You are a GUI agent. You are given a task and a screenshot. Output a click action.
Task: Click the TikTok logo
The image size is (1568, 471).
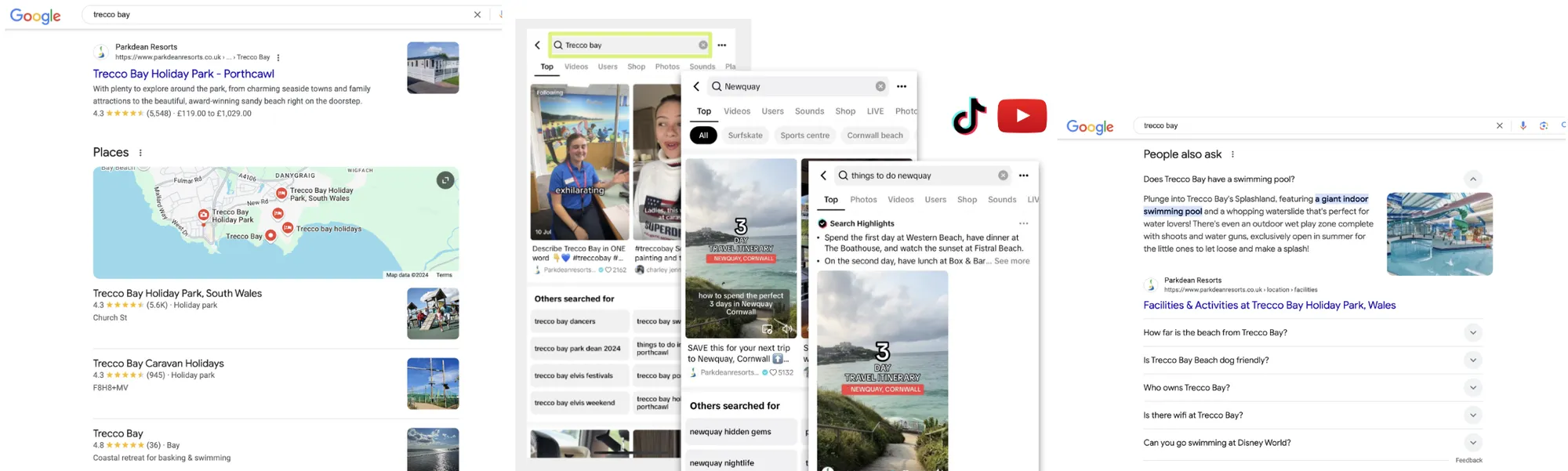[969, 116]
